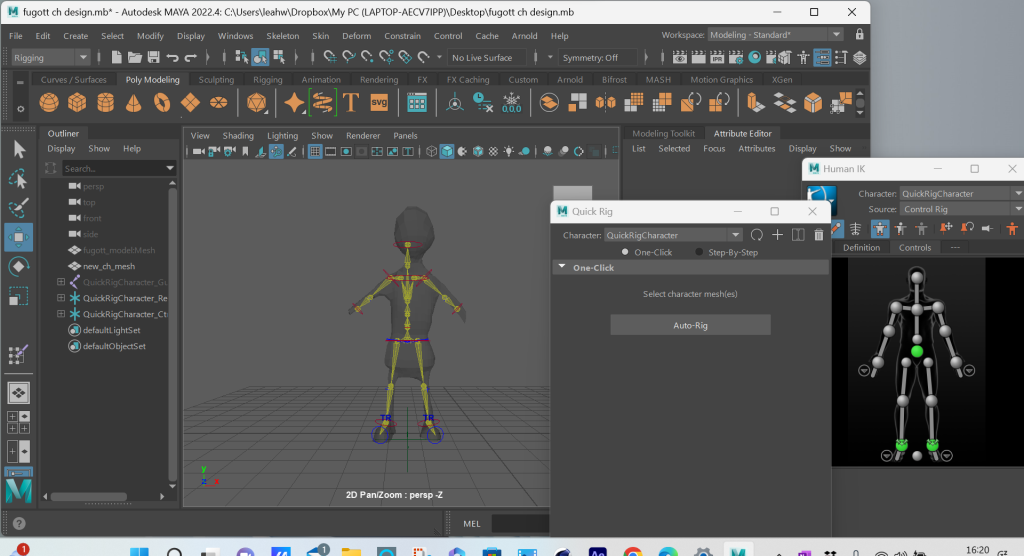Toggle snap to grids magnet icon

pyautogui.click(x=330, y=57)
